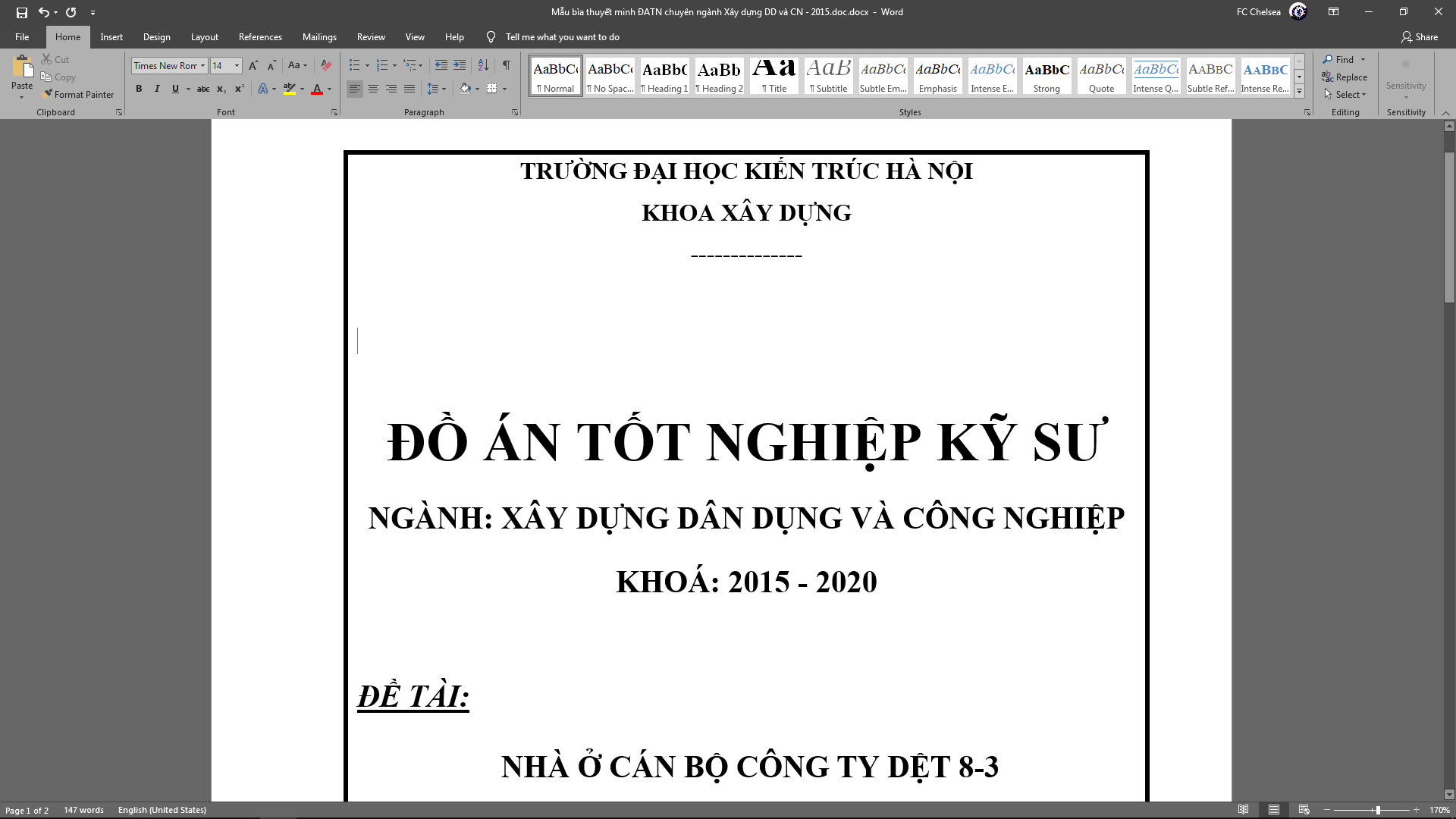Open the font name dropdown
Screen dimensions: 1456x819
(202, 66)
